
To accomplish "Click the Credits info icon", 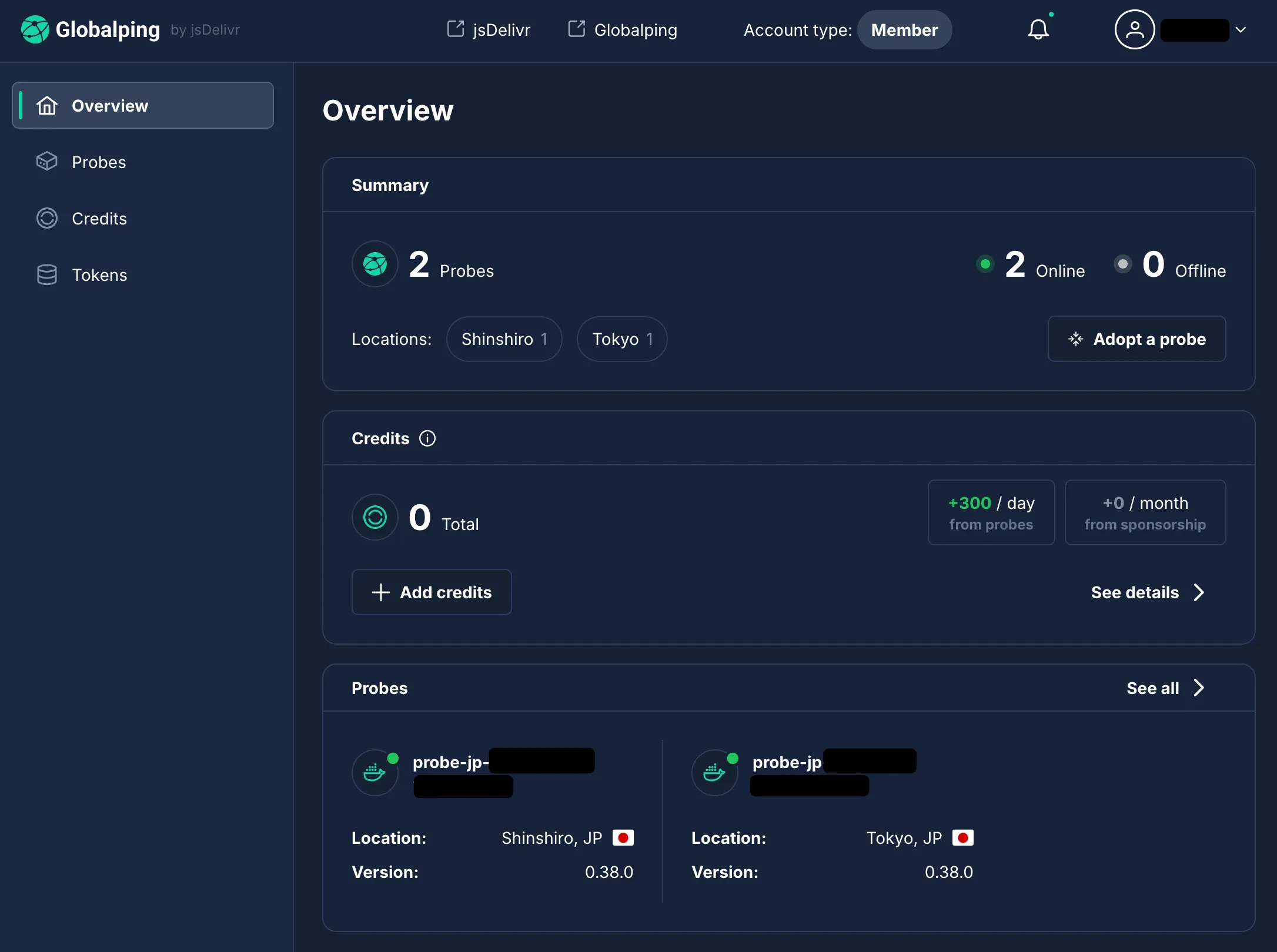I will [x=427, y=438].
